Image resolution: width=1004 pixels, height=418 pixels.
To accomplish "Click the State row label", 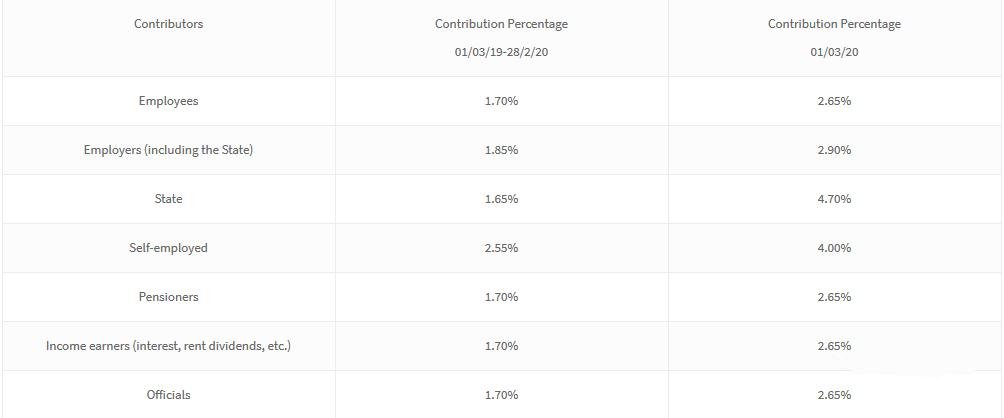I will pos(168,199).
